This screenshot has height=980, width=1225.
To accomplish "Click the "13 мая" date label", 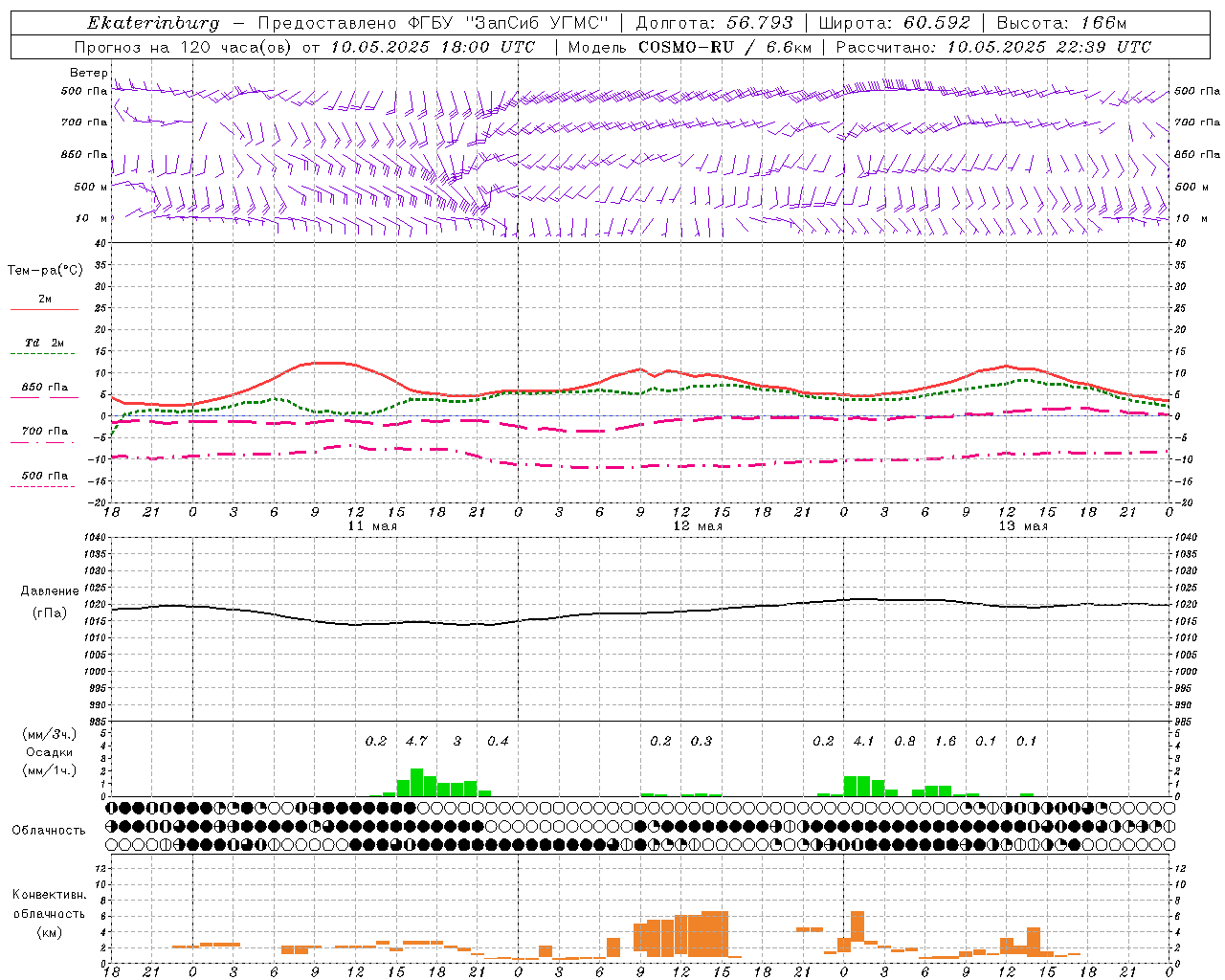I will point(1023,526).
